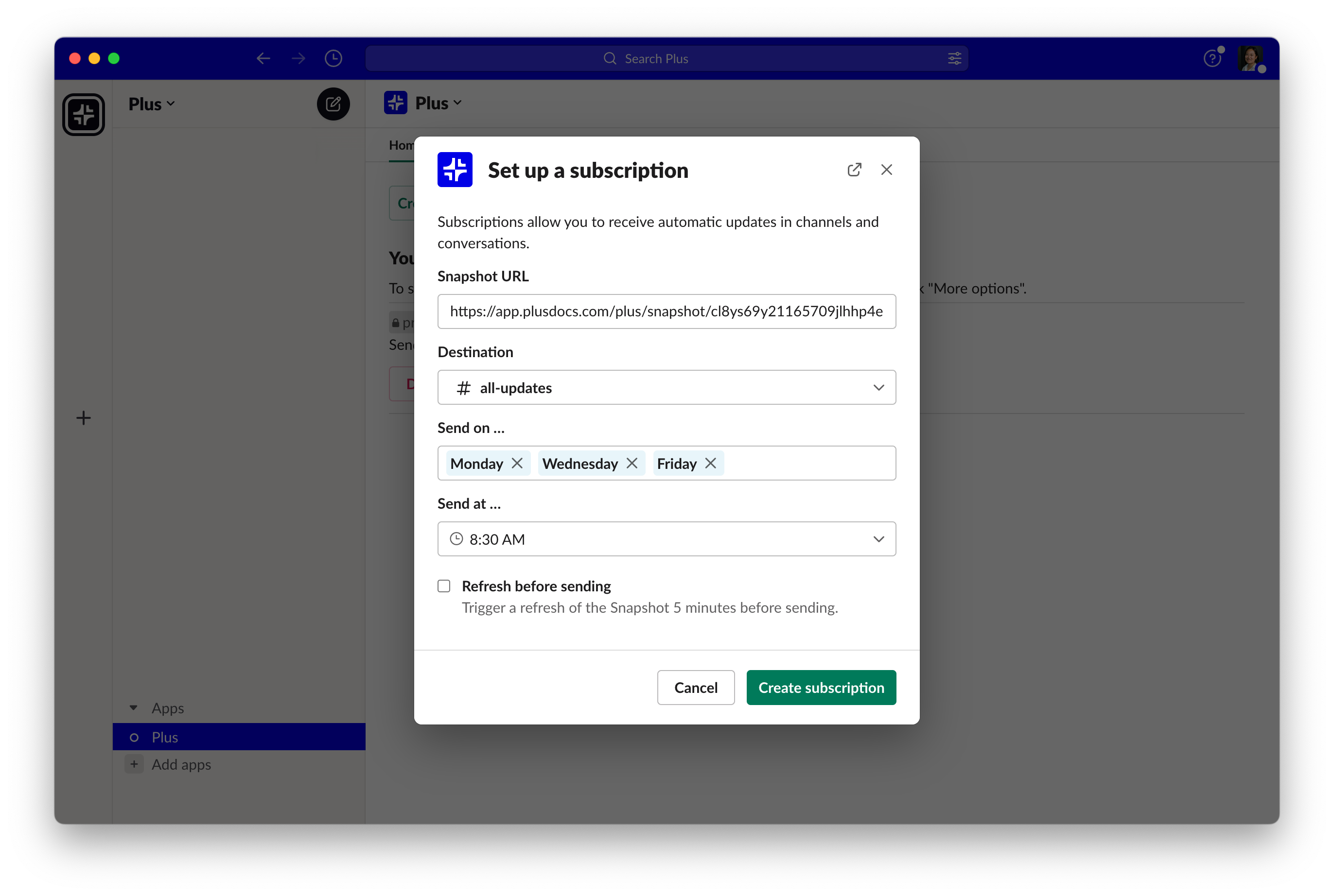Click the Cancel button

click(x=696, y=688)
